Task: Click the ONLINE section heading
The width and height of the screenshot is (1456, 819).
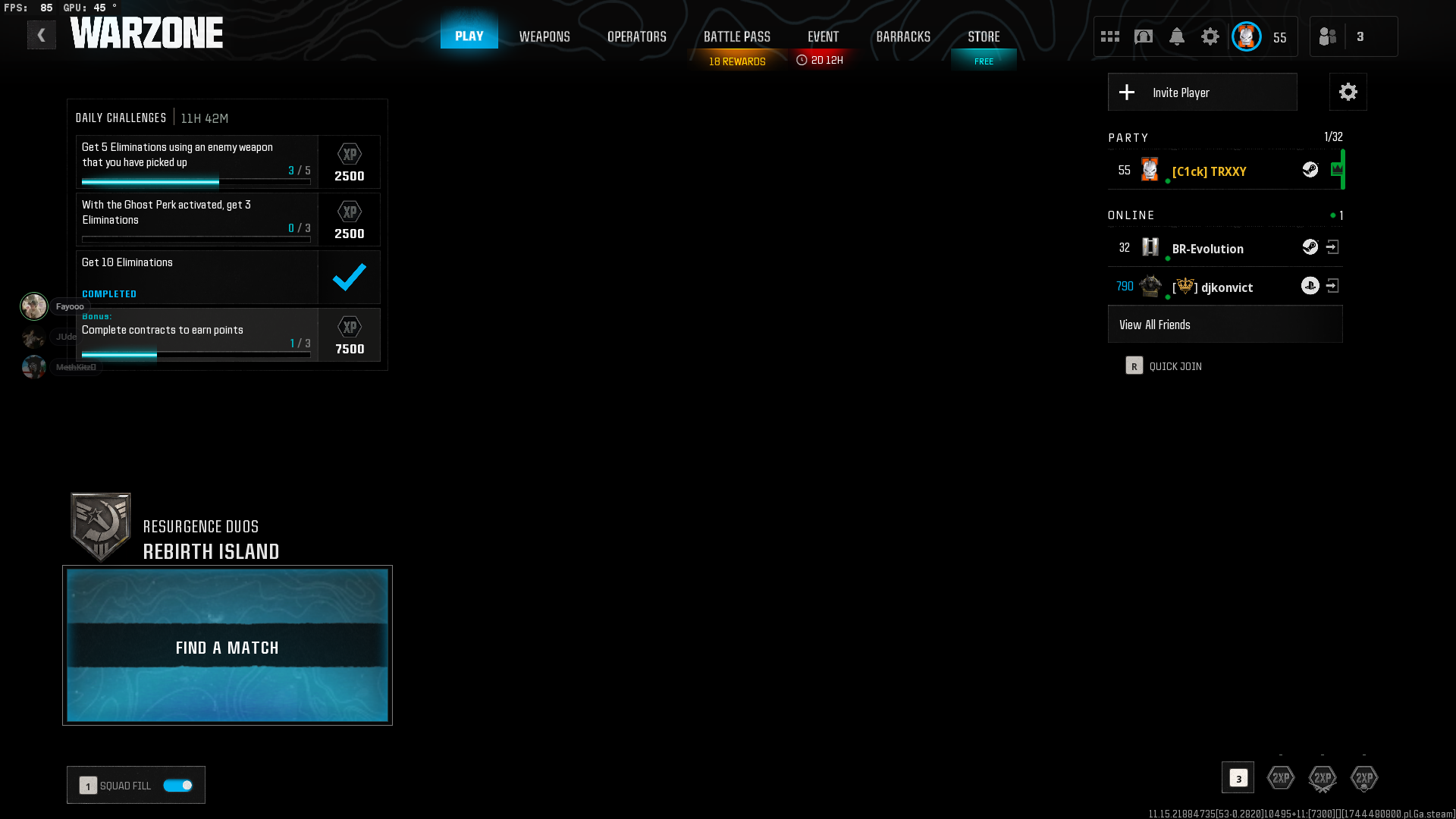Action: pos(1131,215)
